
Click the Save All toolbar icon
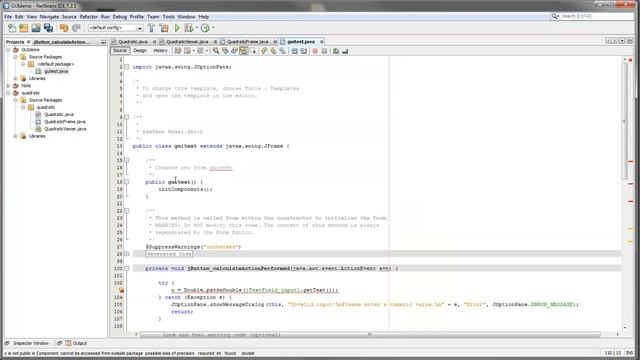pos(49,28)
